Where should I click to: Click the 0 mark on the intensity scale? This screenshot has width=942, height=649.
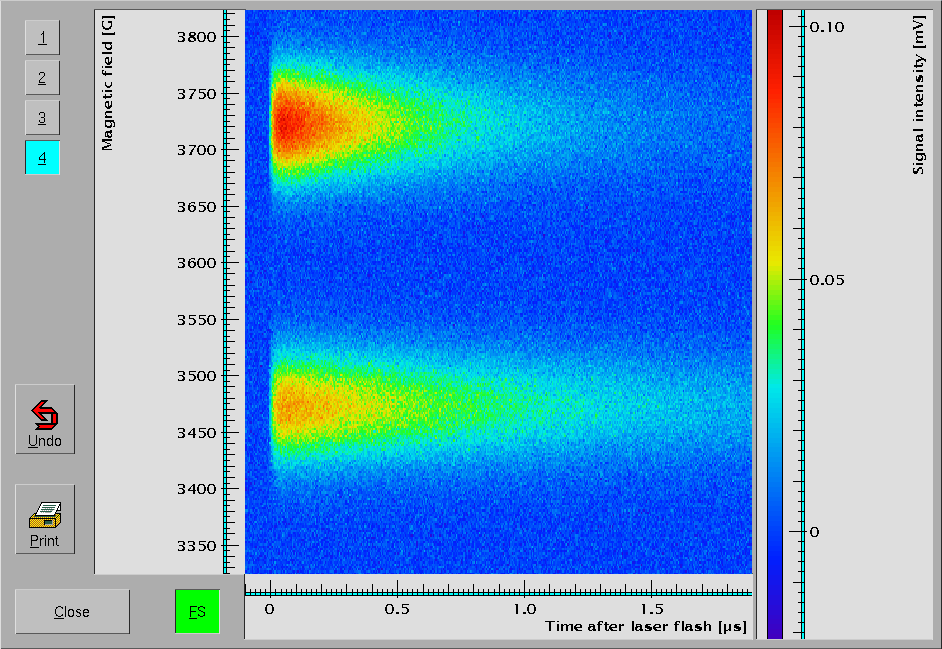pos(814,532)
